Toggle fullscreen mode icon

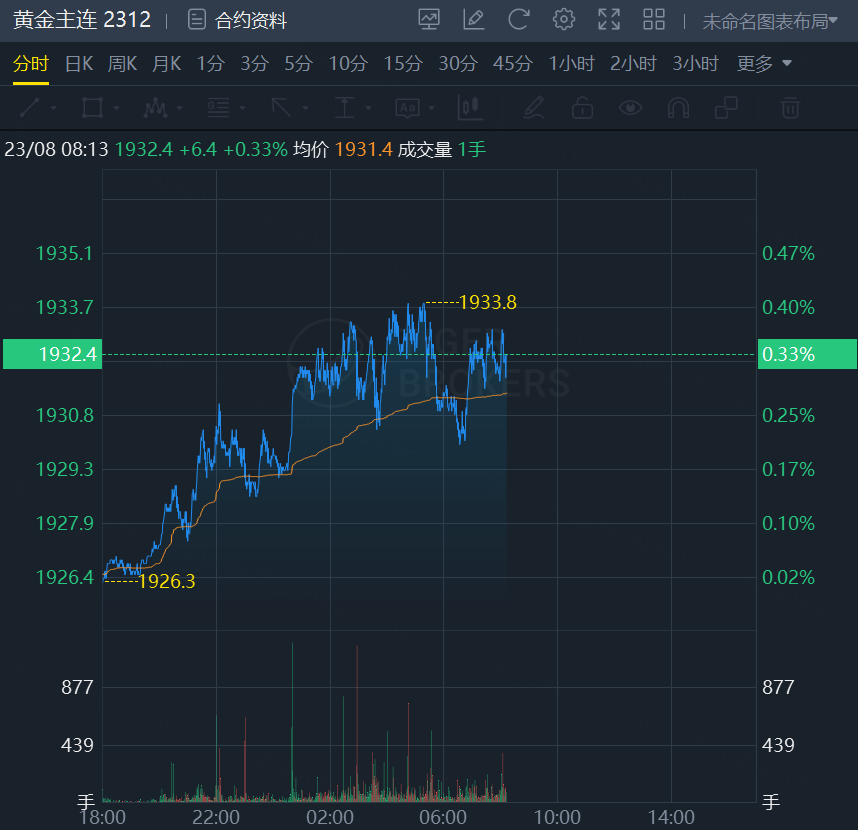(x=609, y=20)
